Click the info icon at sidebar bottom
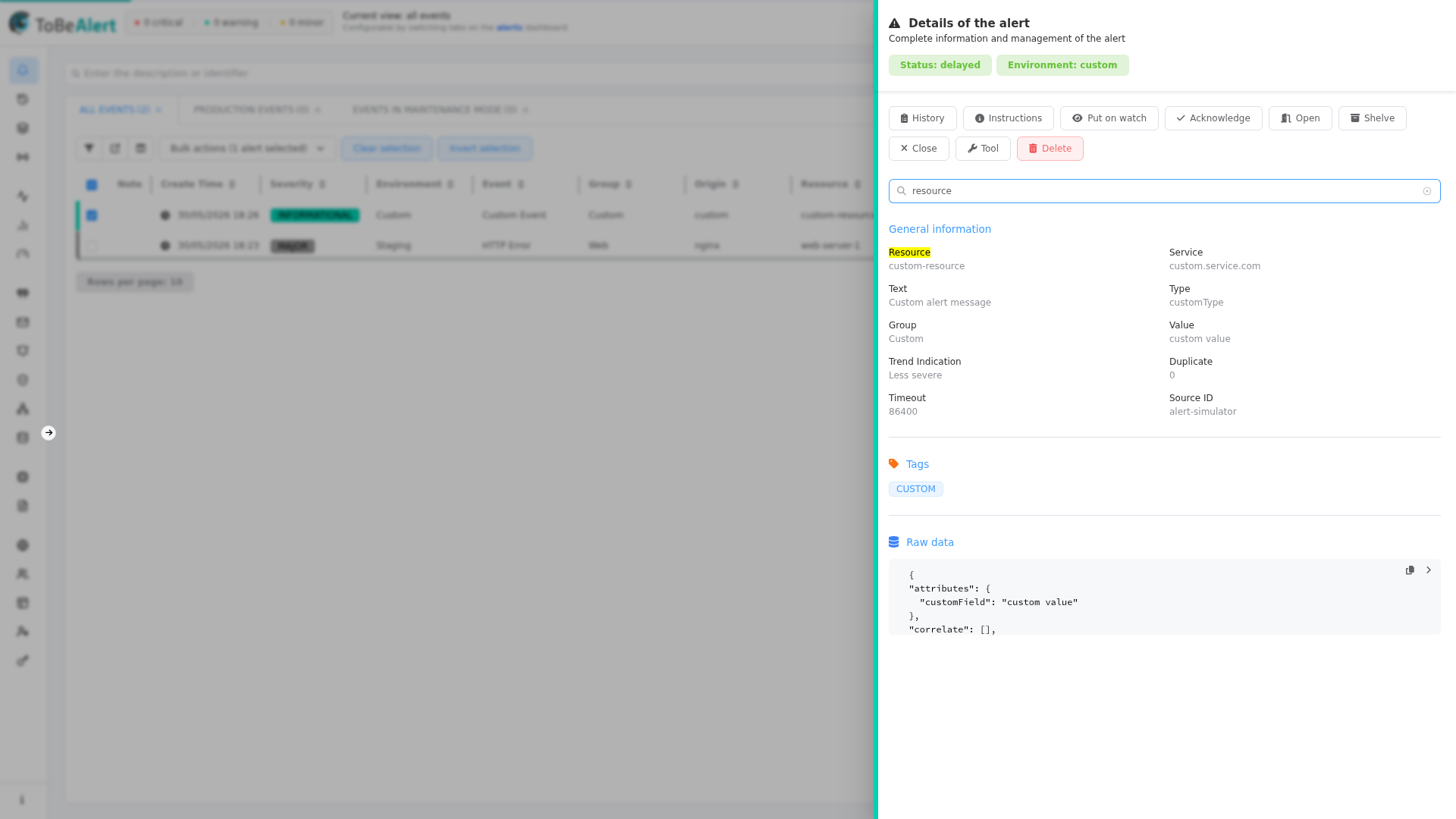1456x819 pixels. [x=22, y=800]
